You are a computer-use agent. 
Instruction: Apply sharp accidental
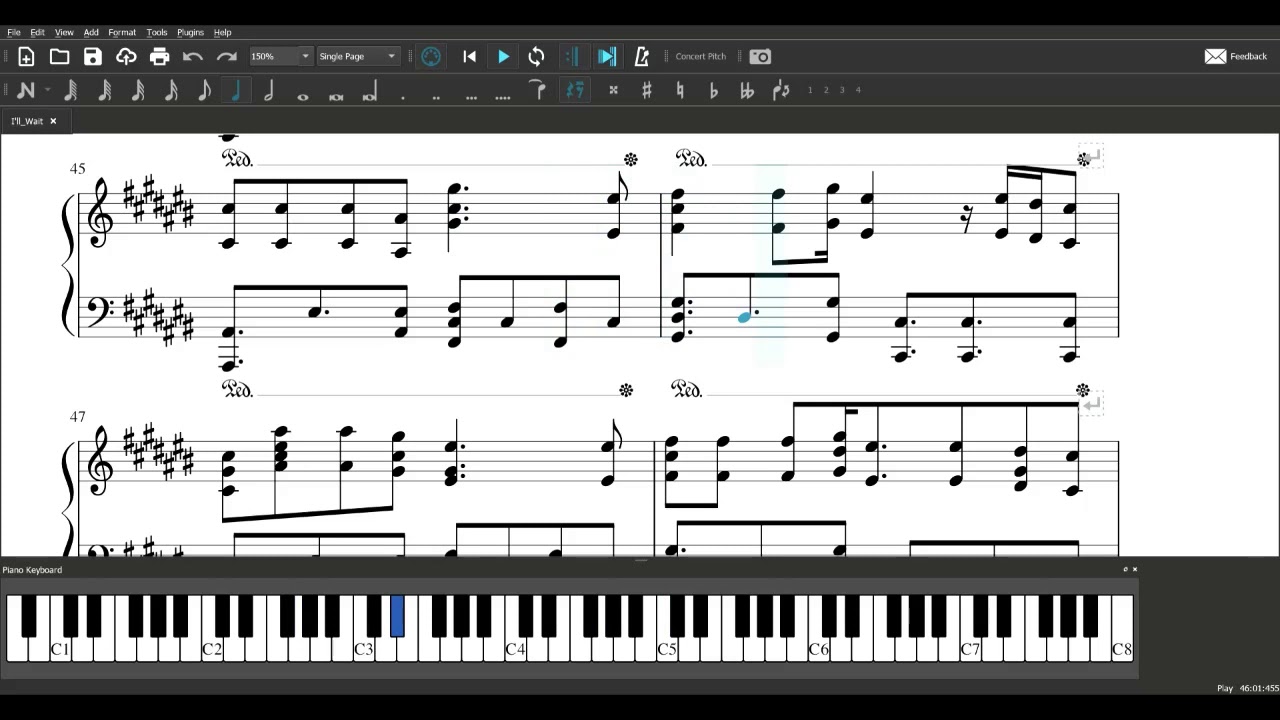coord(647,90)
